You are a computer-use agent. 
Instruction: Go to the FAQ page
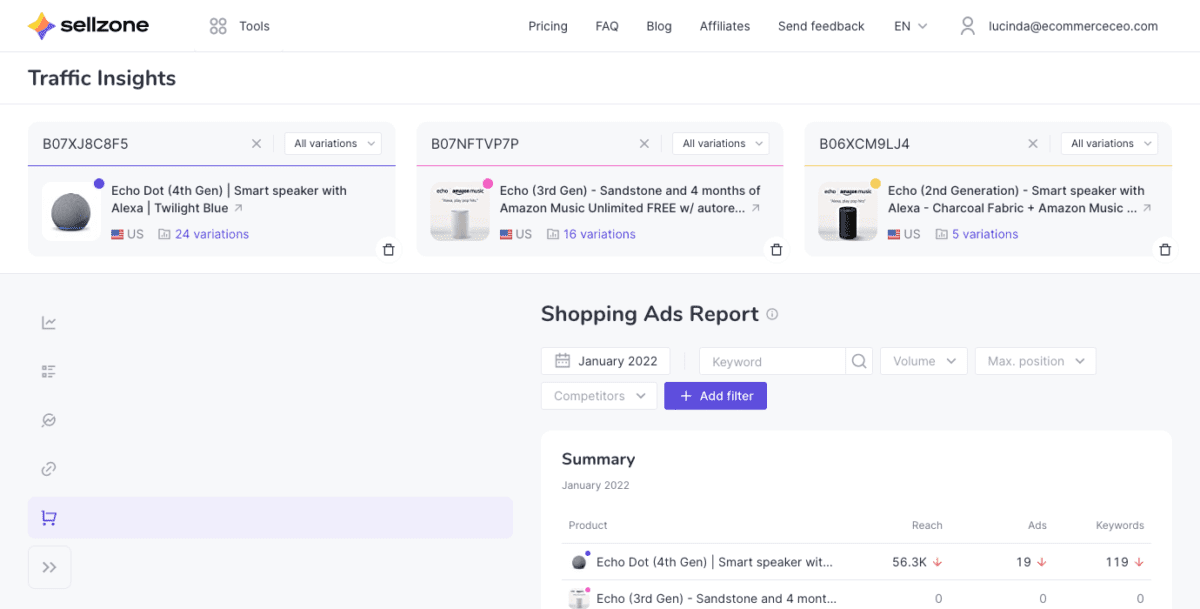(607, 26)
